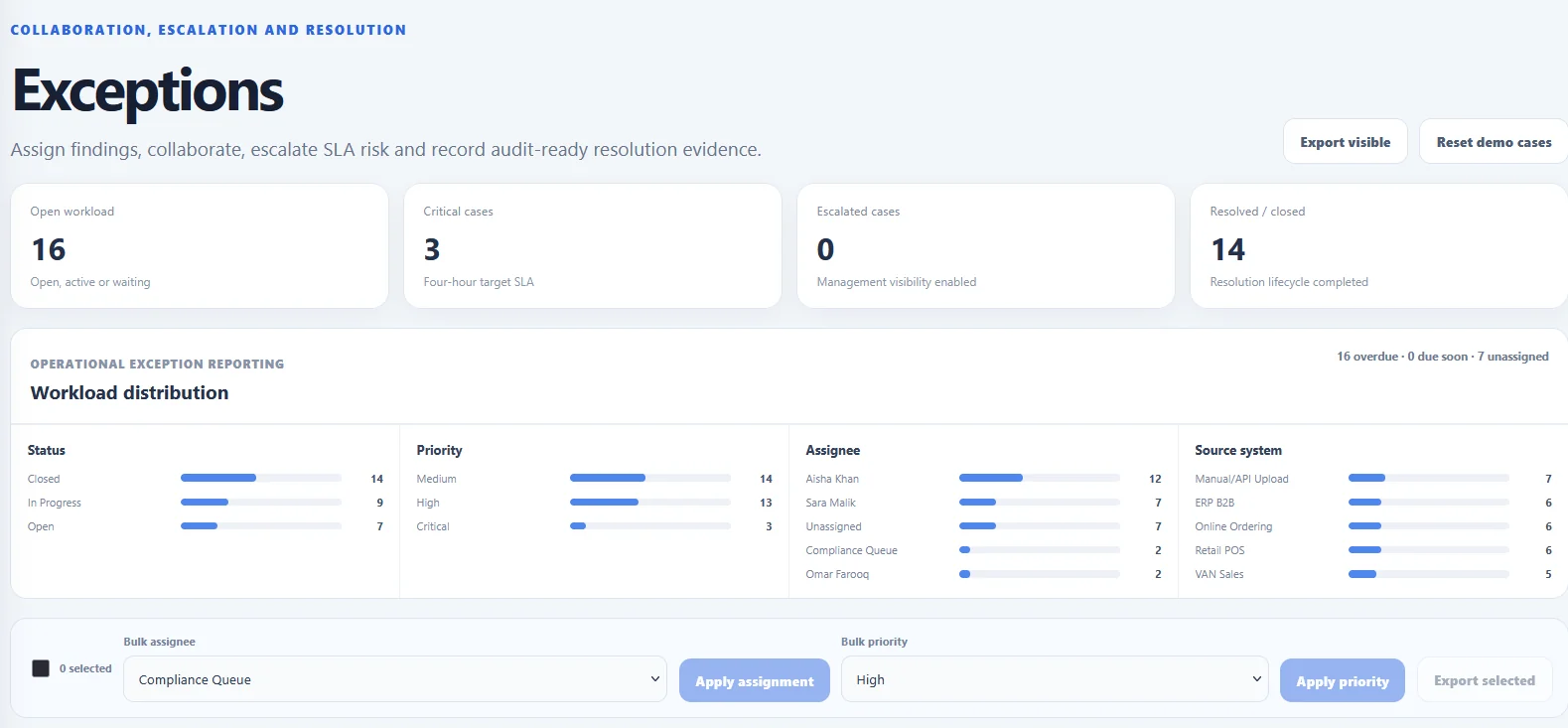Screen dimensions: 1568x728
Task: Click the High priority bar
Action: coord(650,502)
